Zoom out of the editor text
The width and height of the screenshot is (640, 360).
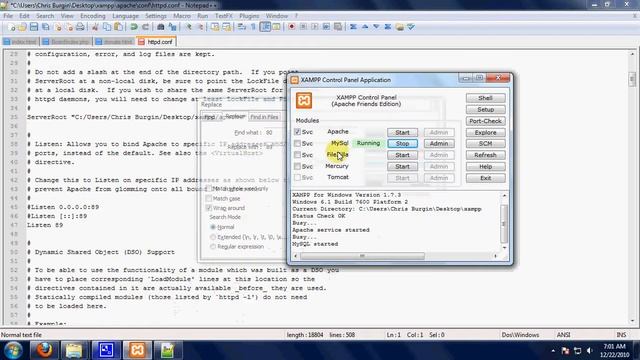coord(200,27)
